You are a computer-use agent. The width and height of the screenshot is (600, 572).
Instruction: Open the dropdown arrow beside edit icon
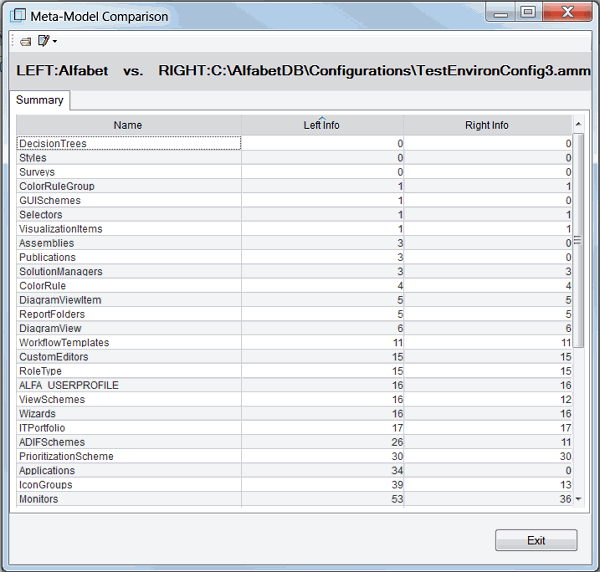coord(54,42)
